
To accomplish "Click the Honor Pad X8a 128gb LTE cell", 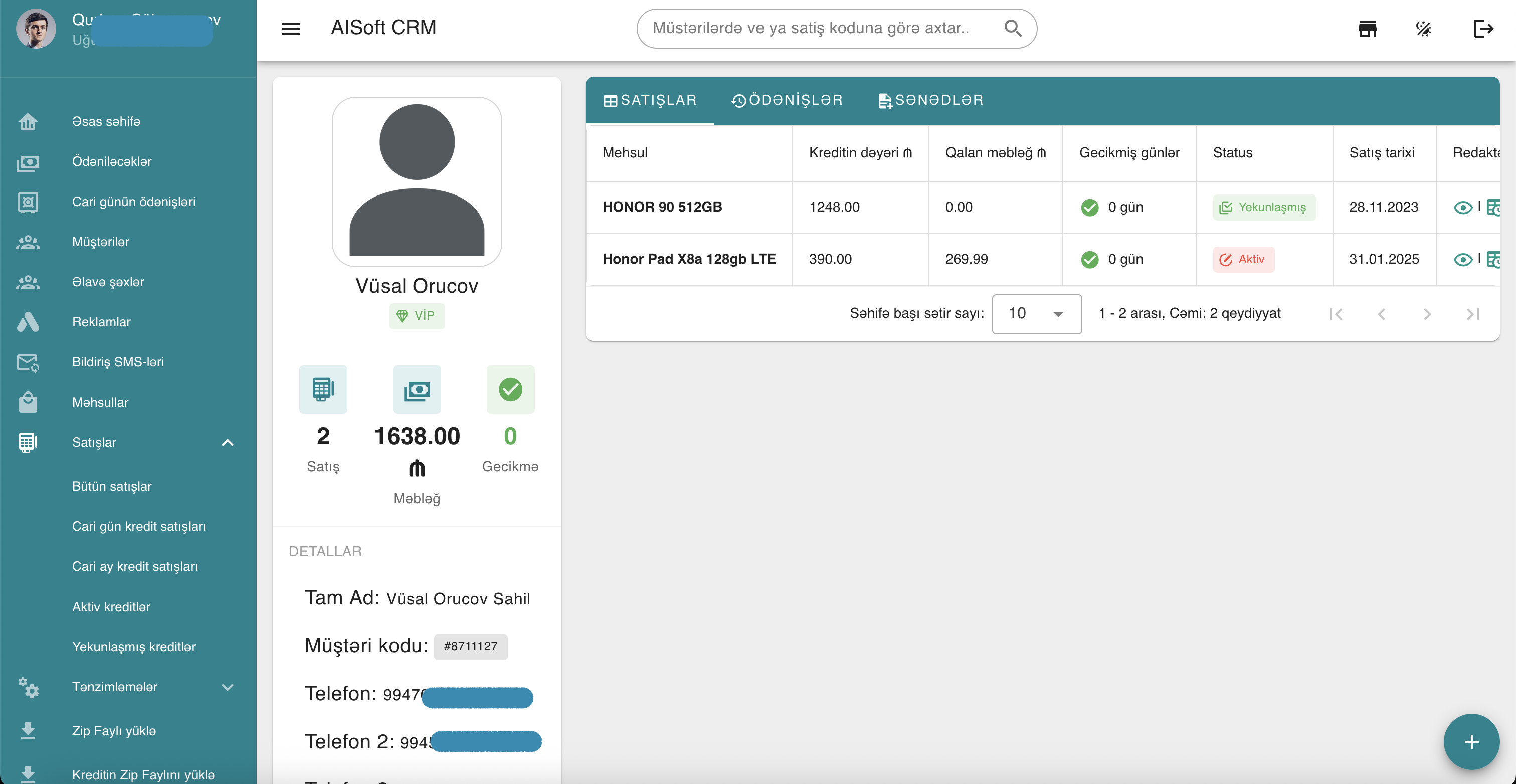I will pos(689,259).
